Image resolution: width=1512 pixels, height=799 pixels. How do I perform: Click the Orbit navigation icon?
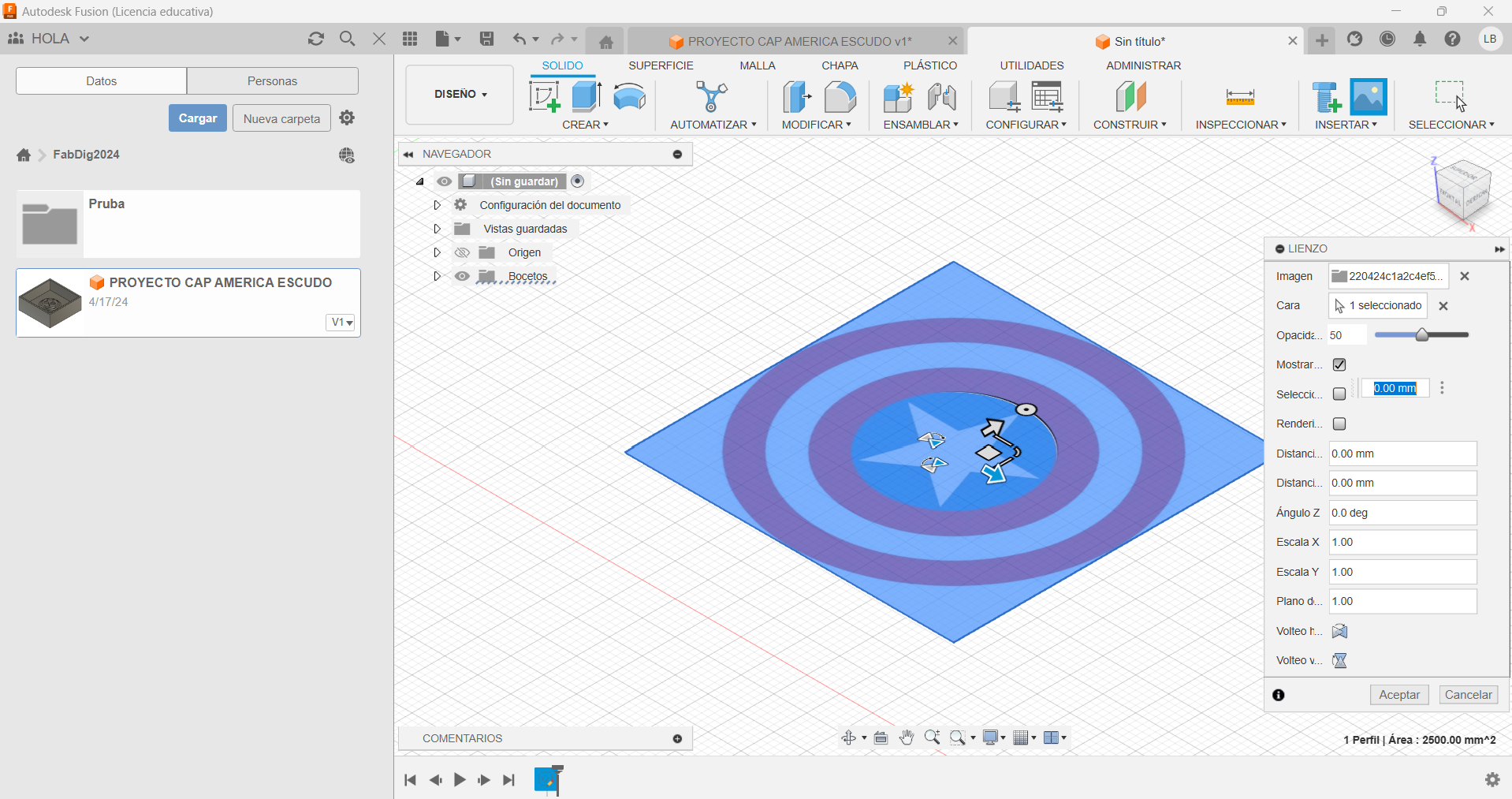point(849,737)
